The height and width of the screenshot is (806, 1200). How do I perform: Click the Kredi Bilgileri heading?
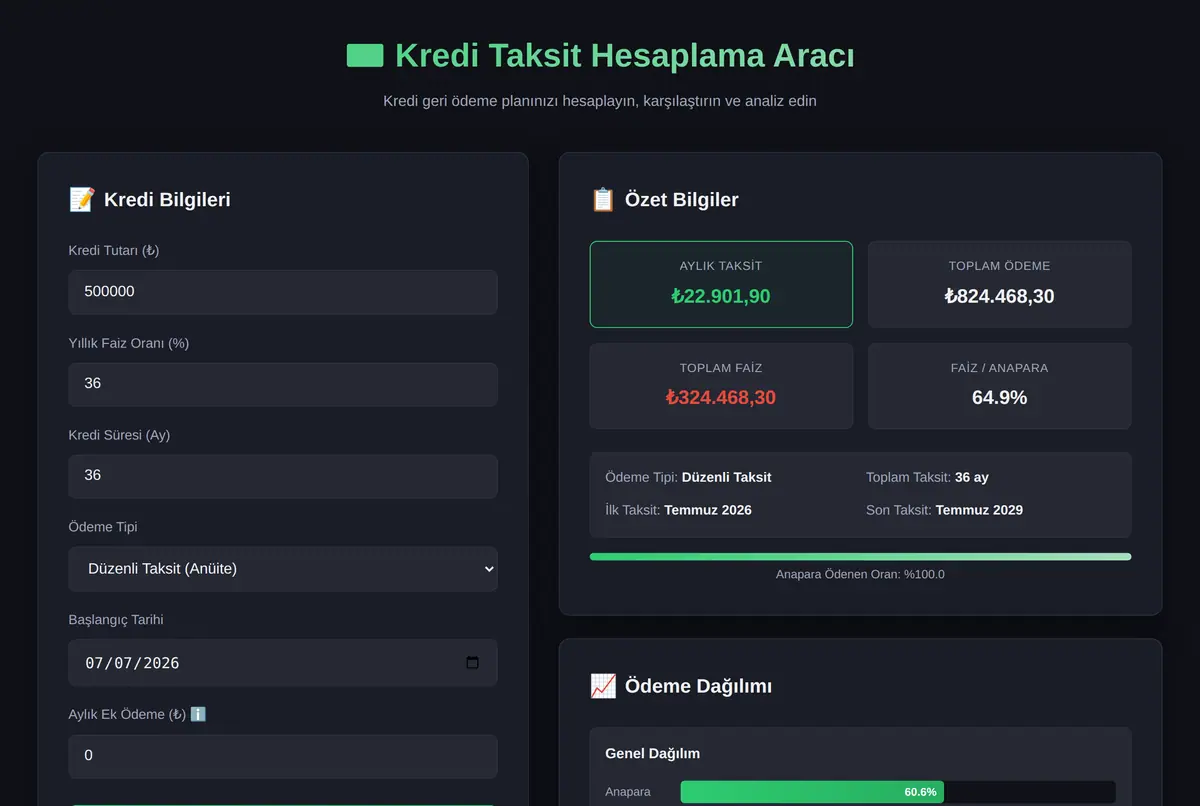coord(167,199)
